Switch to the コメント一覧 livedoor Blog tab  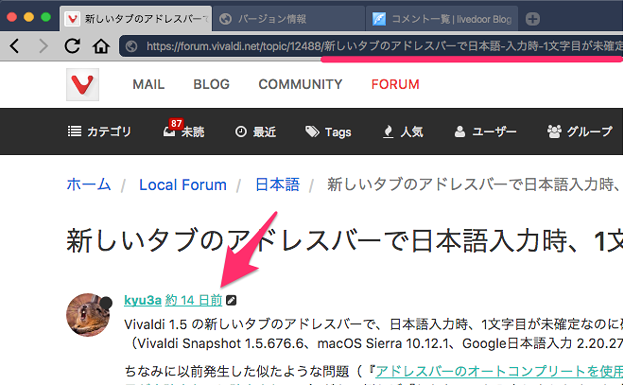442,19
